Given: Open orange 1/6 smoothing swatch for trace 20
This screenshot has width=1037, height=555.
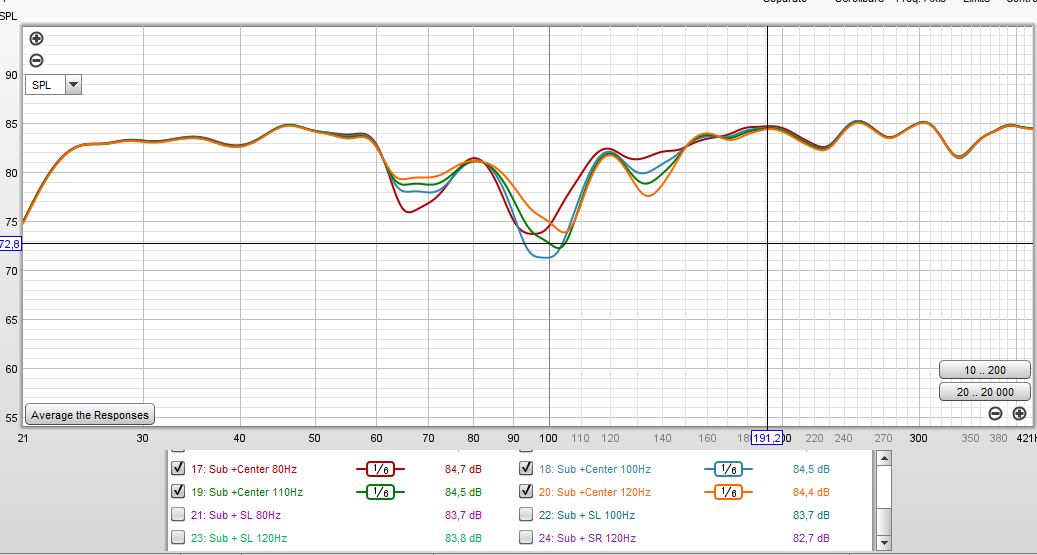Looking at the screenshot, I should coord(728,492).
